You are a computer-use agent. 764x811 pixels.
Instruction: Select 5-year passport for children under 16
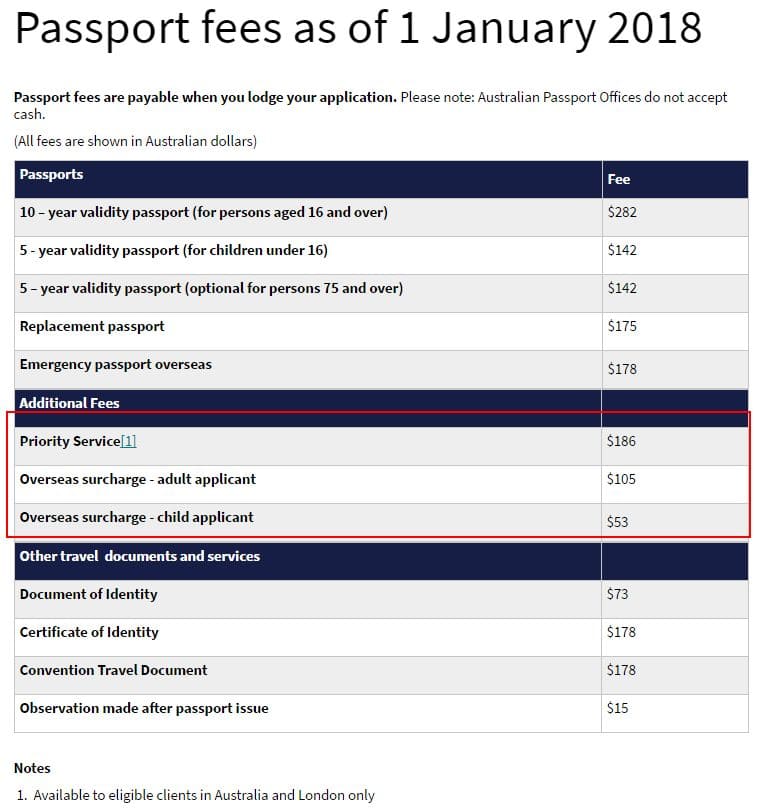pyautogui.click(x=381, y=256)
